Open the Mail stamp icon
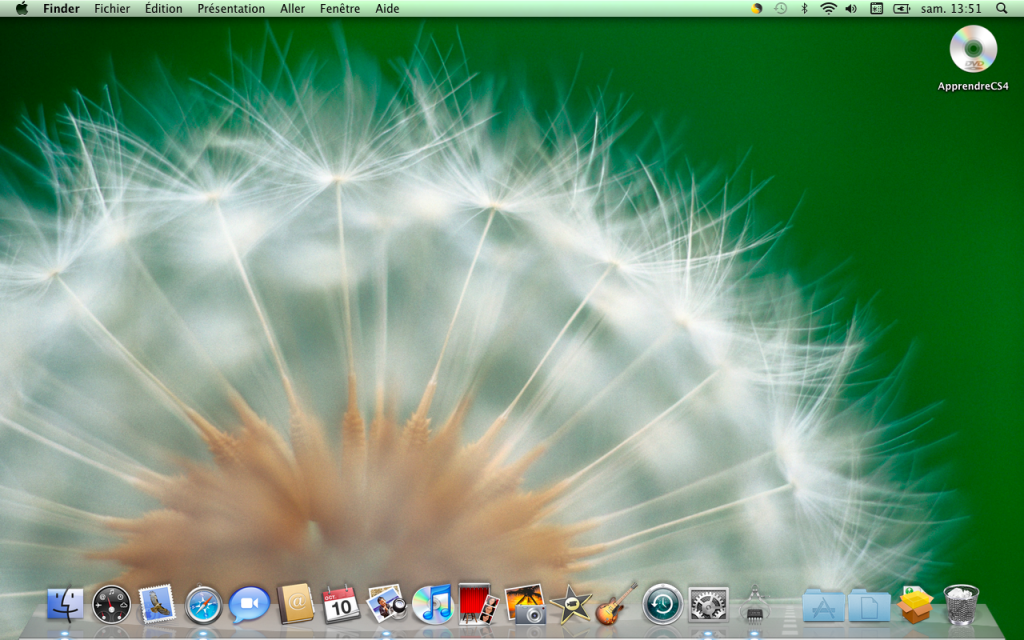 [x=157, y=604]
